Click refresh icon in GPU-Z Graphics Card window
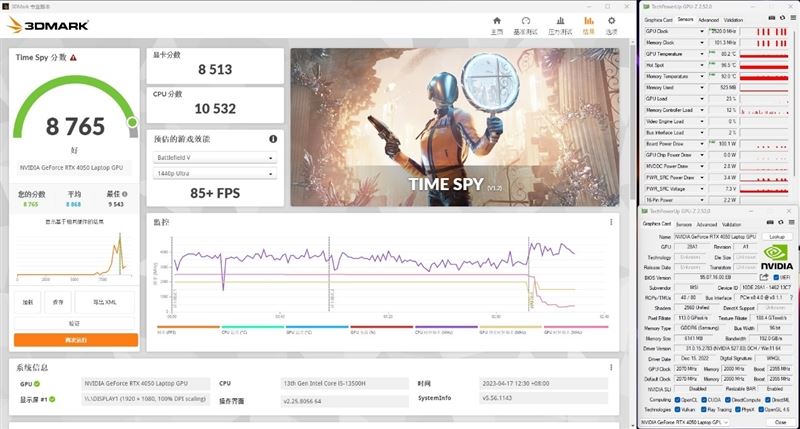The image size is (800, 429). [x=781, y=223]
